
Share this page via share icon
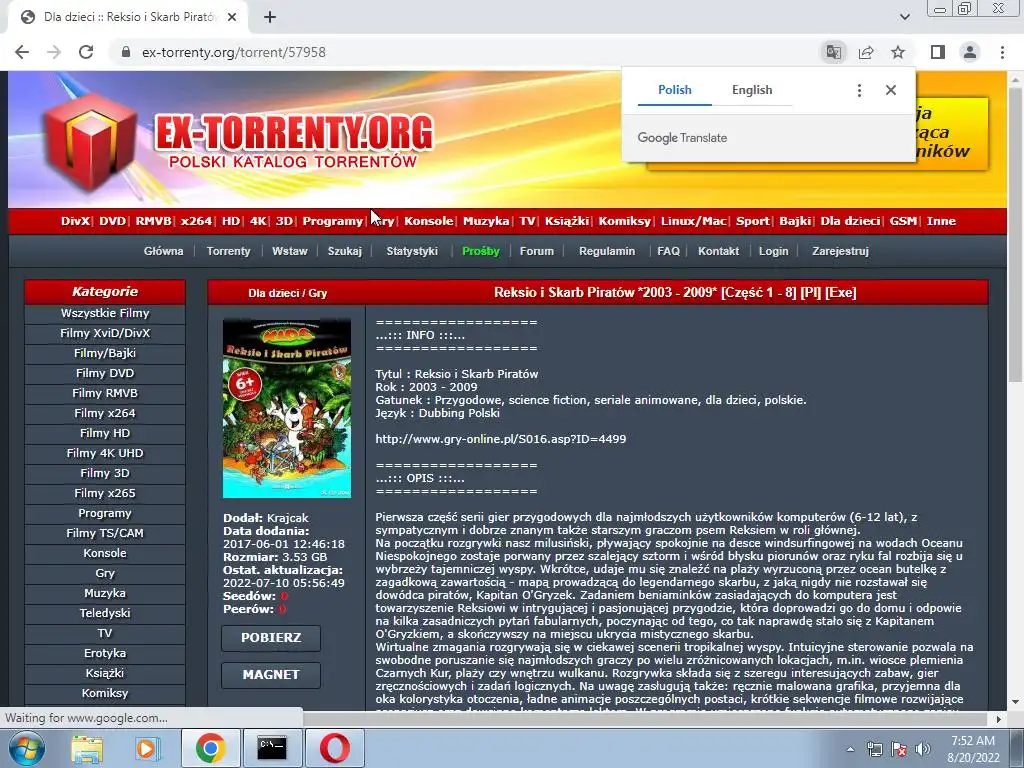pyautogui.click(x=866, y=52)
